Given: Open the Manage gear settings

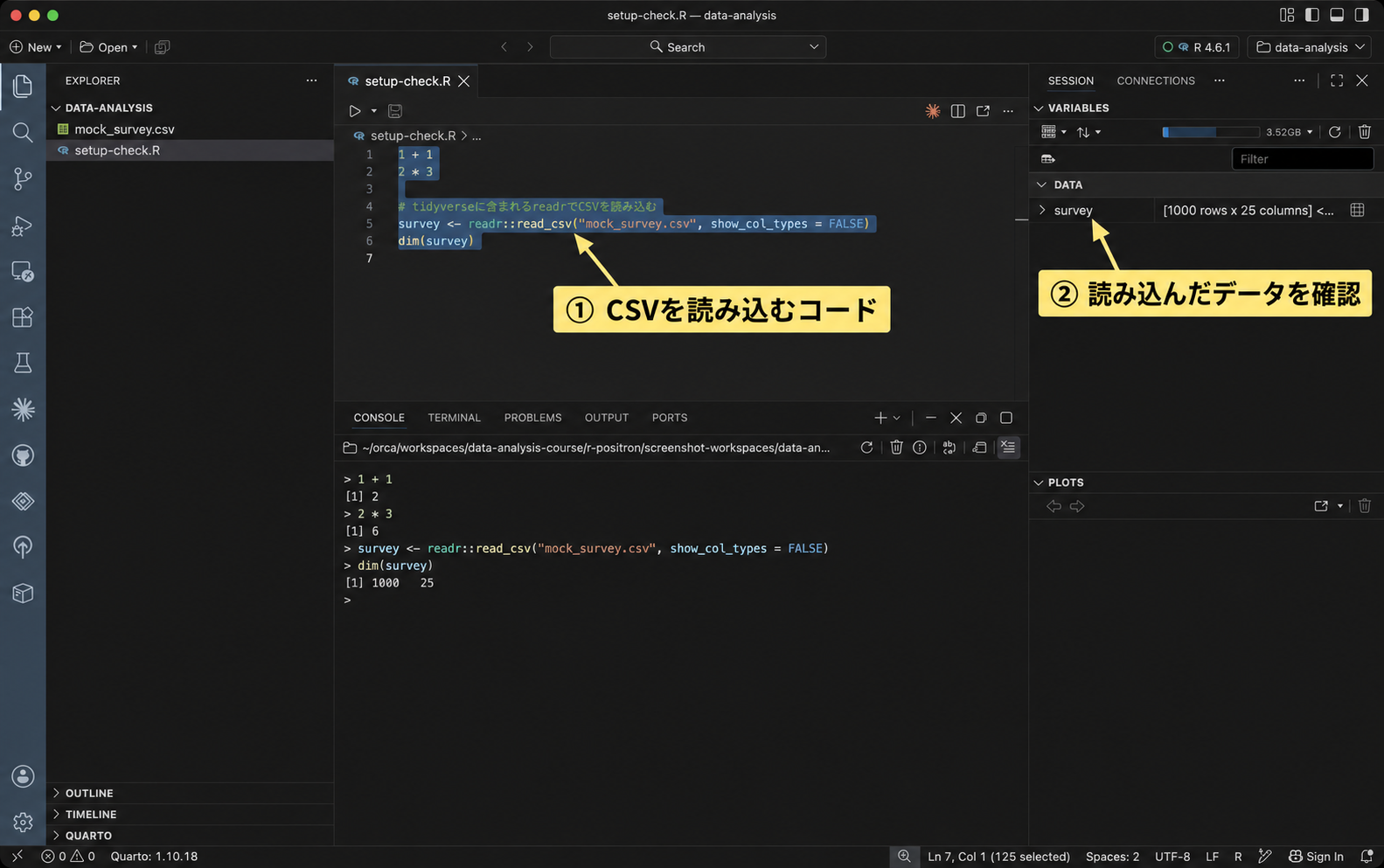Looking at the screenshot, I should (23, 822).
